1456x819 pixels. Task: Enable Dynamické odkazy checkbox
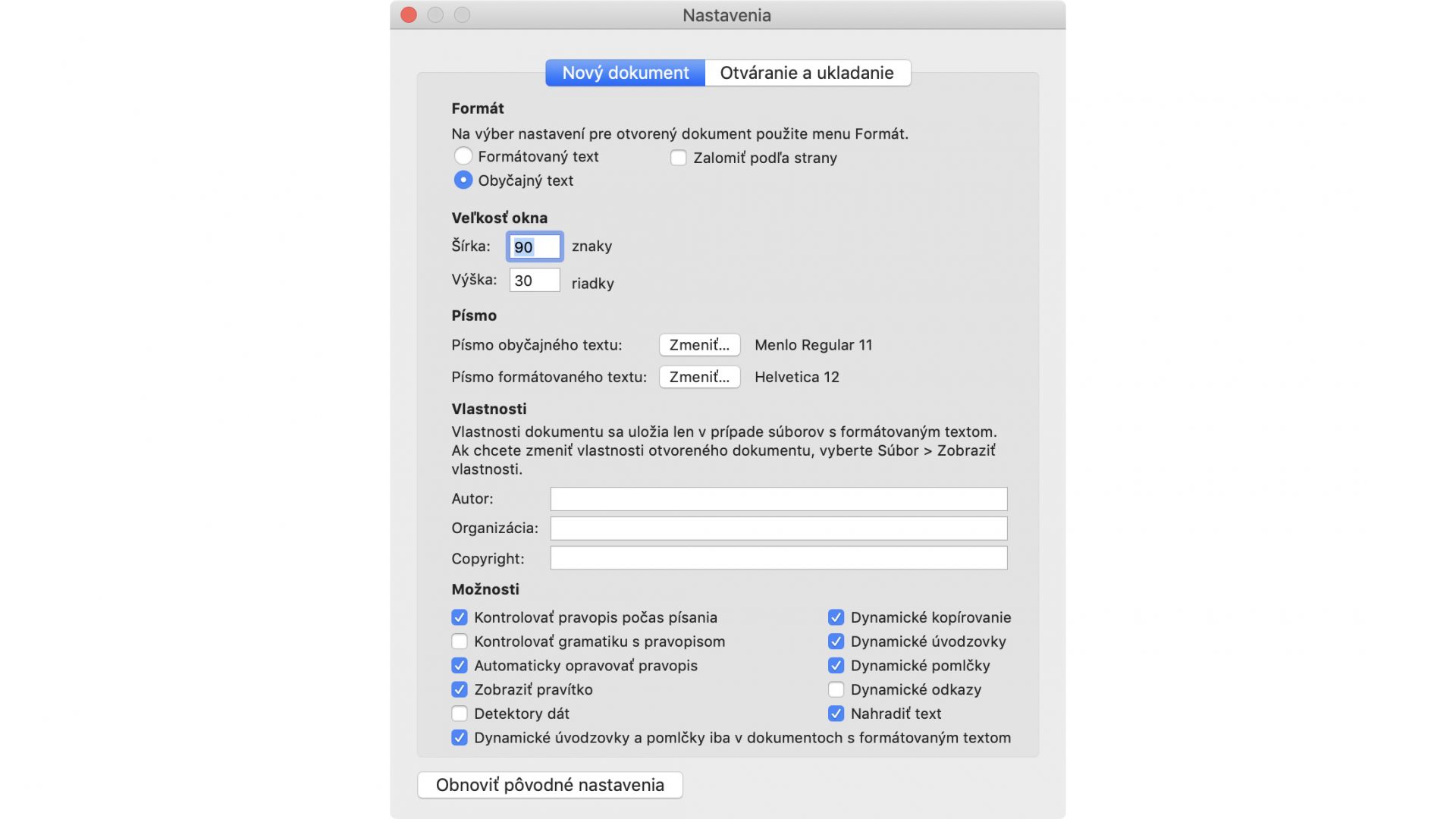(x=836, y=689)
